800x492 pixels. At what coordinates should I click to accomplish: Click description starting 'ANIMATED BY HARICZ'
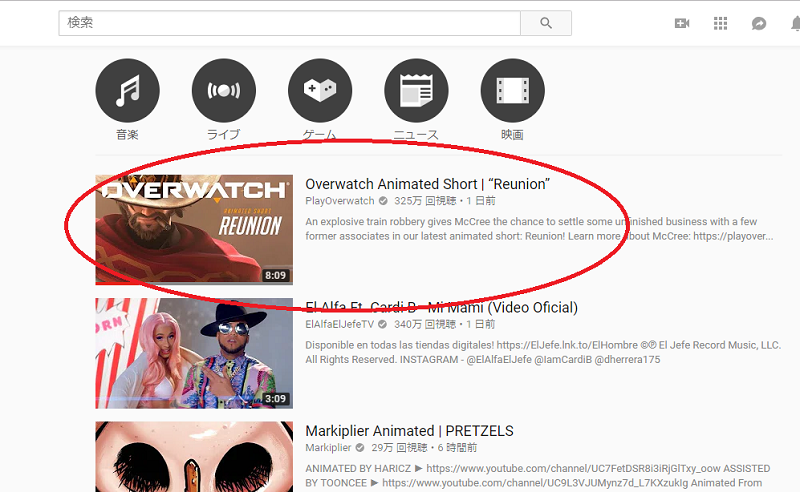pos(538,476)
